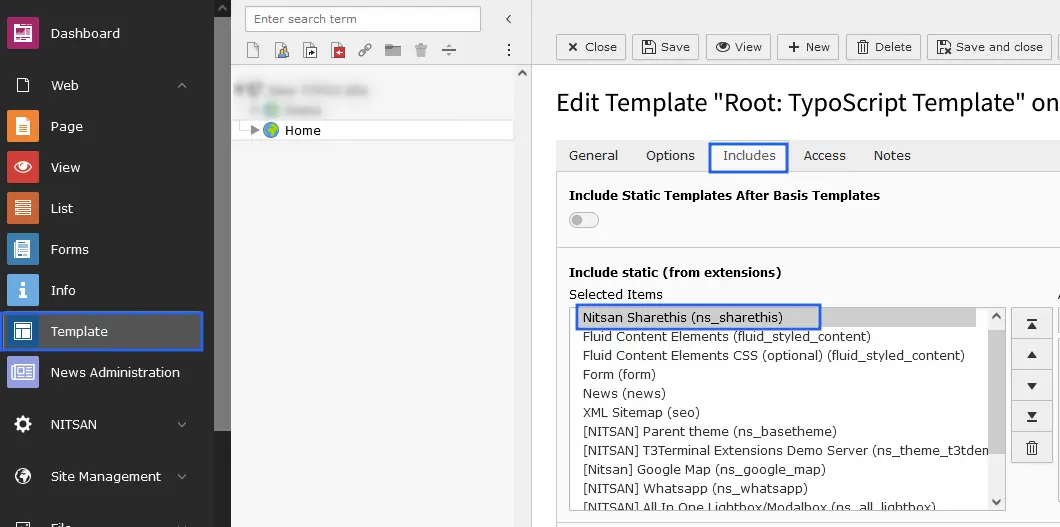The width and height of the screenshot is (1060, 527).
Task: Click the Web module document icon
Action: click(x=23, y=86)
